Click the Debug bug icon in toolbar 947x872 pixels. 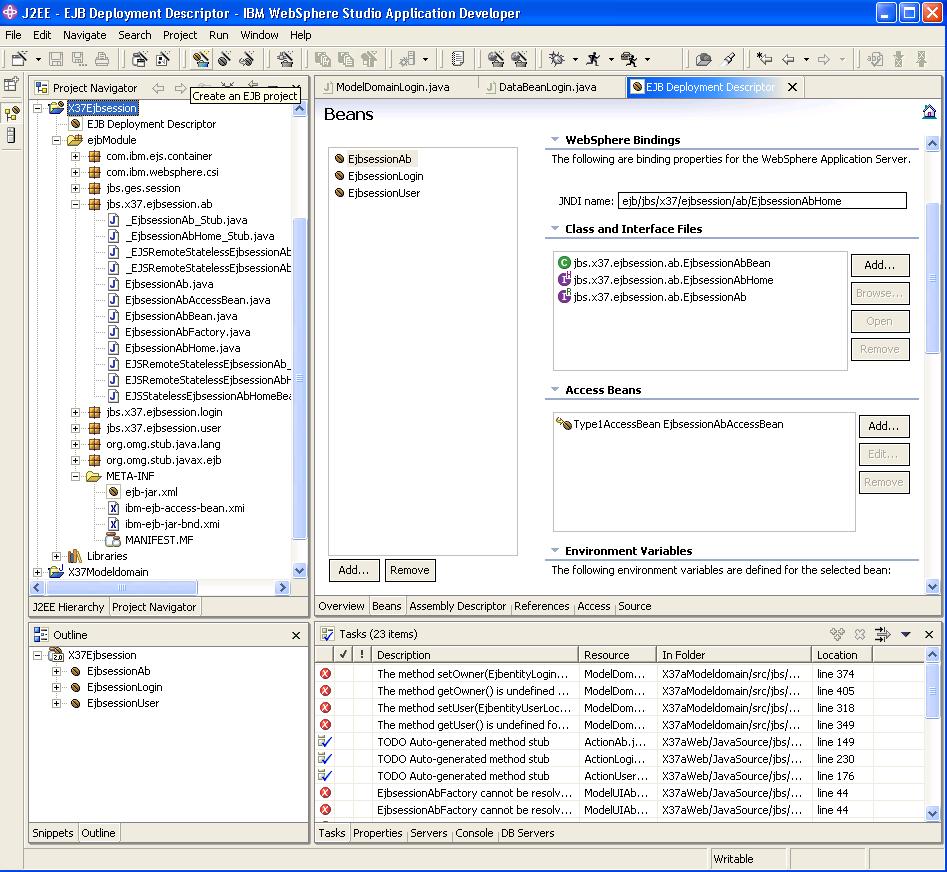coord(556,59)
